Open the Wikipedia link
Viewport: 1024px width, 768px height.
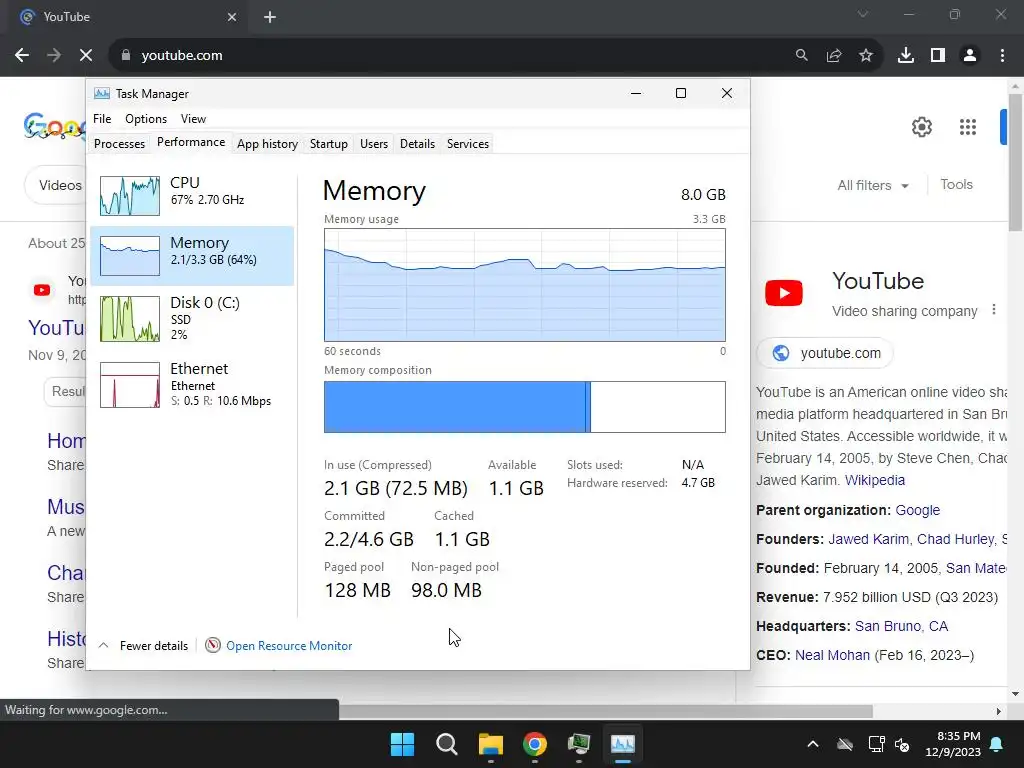(x=874, y=480)
